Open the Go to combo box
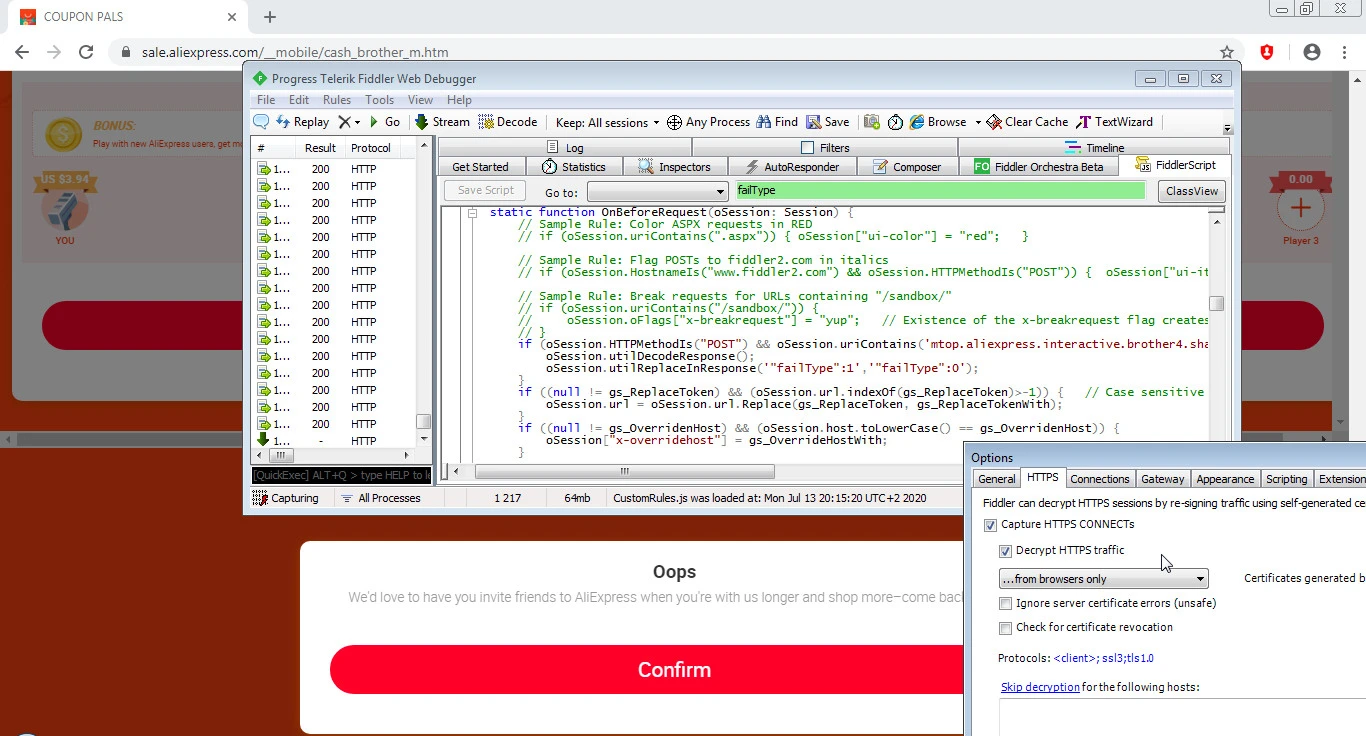This screenshot has width=1366, height=736. (657, 191)
